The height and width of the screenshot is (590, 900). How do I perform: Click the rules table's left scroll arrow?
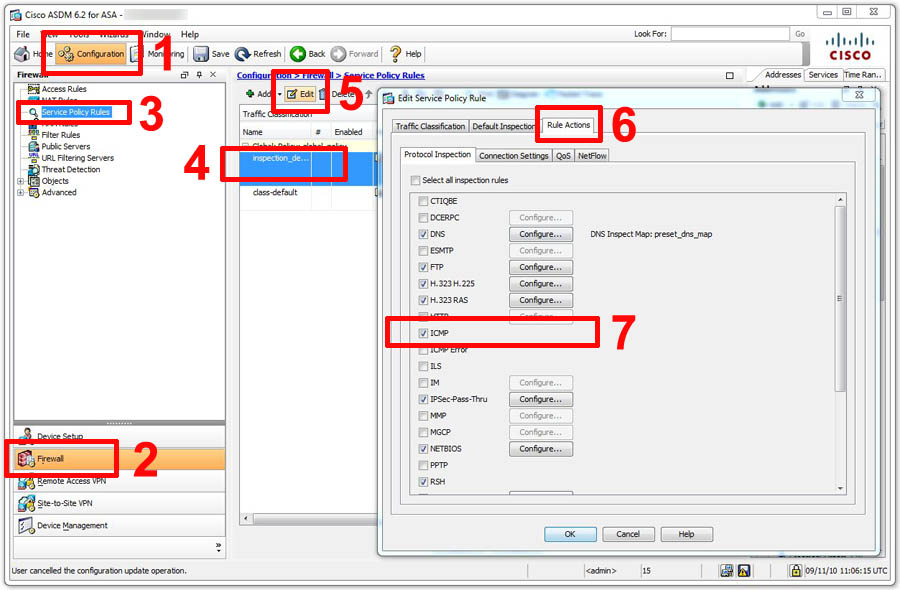pyautogui.click(x=246, y=519)
